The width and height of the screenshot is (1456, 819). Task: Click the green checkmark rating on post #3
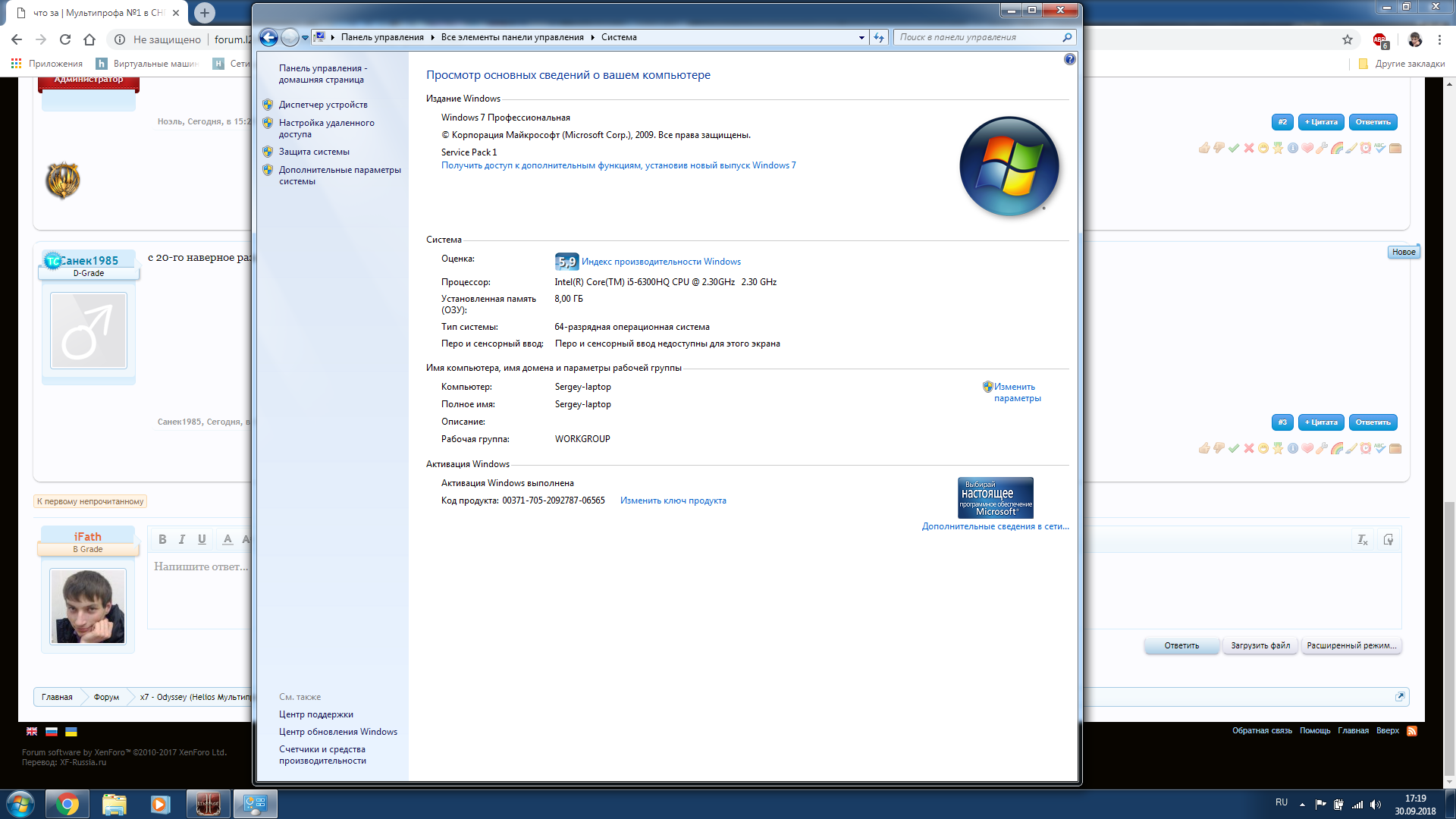(x=1233, y=448)
